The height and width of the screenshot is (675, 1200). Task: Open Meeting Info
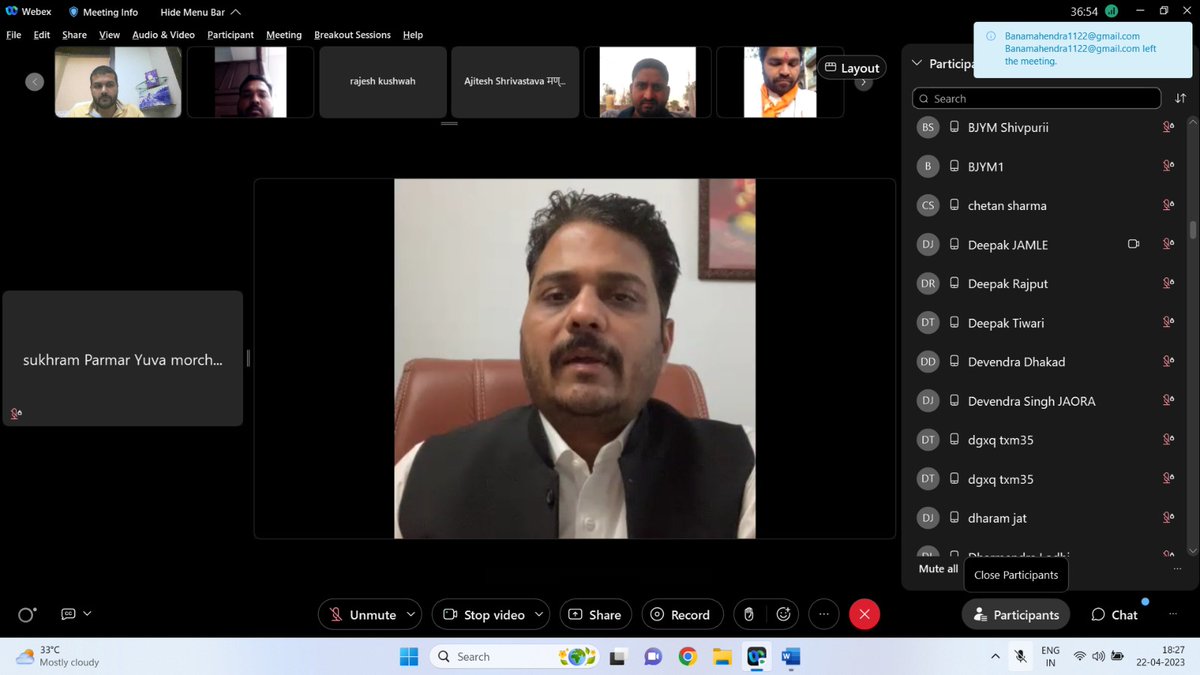[103, 12]
